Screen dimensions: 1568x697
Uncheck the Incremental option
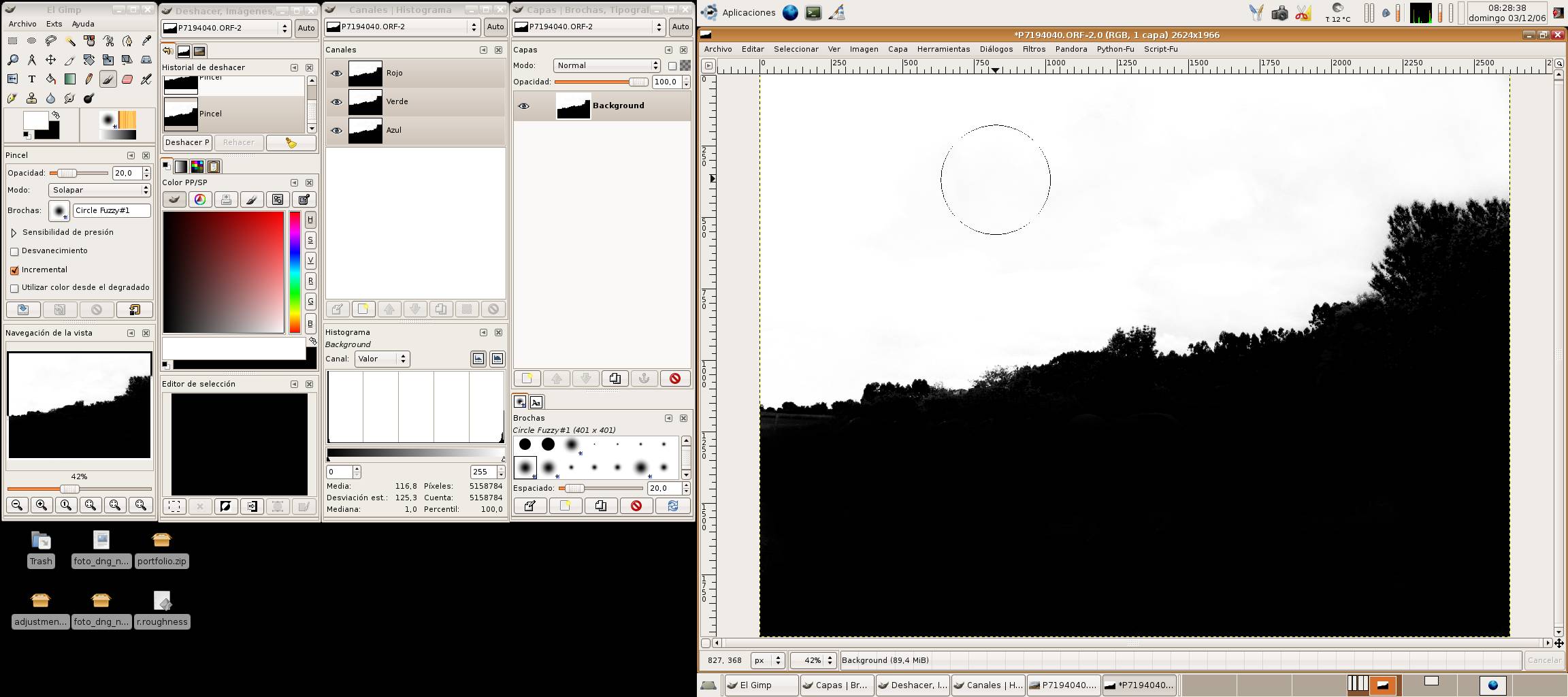click(x=14, y=270)
